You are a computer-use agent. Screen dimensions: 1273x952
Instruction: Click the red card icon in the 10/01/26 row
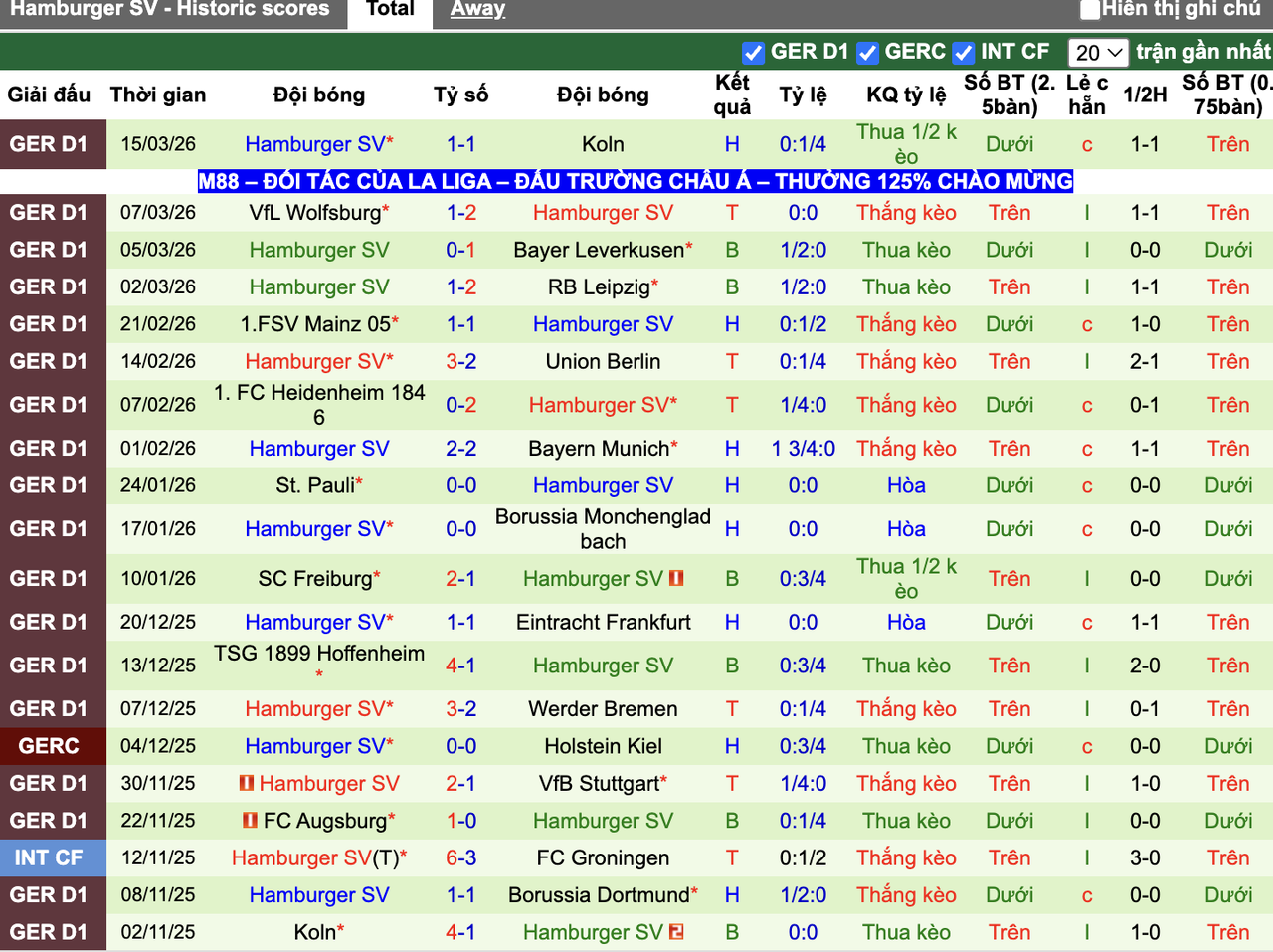(677, 578)
